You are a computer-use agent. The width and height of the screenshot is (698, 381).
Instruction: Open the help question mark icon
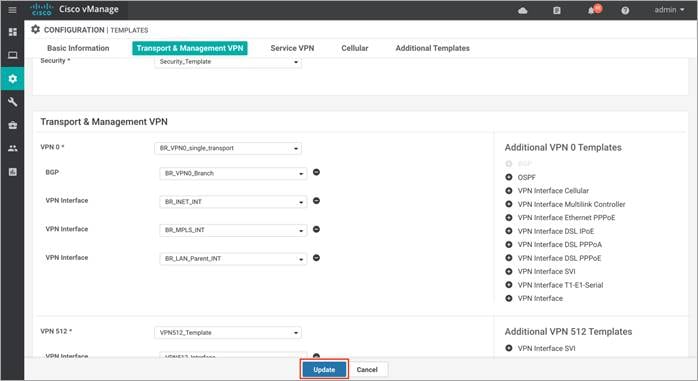tap(625, 10)
